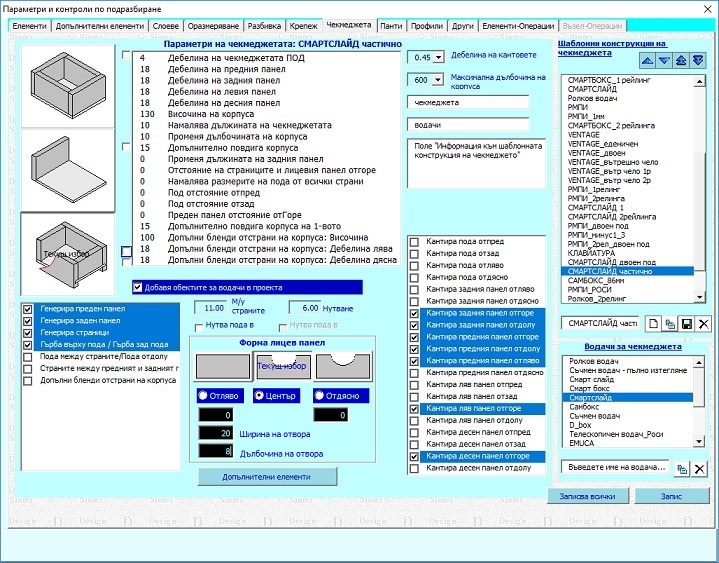Choose front panel with round notch shape

[343, 366]
